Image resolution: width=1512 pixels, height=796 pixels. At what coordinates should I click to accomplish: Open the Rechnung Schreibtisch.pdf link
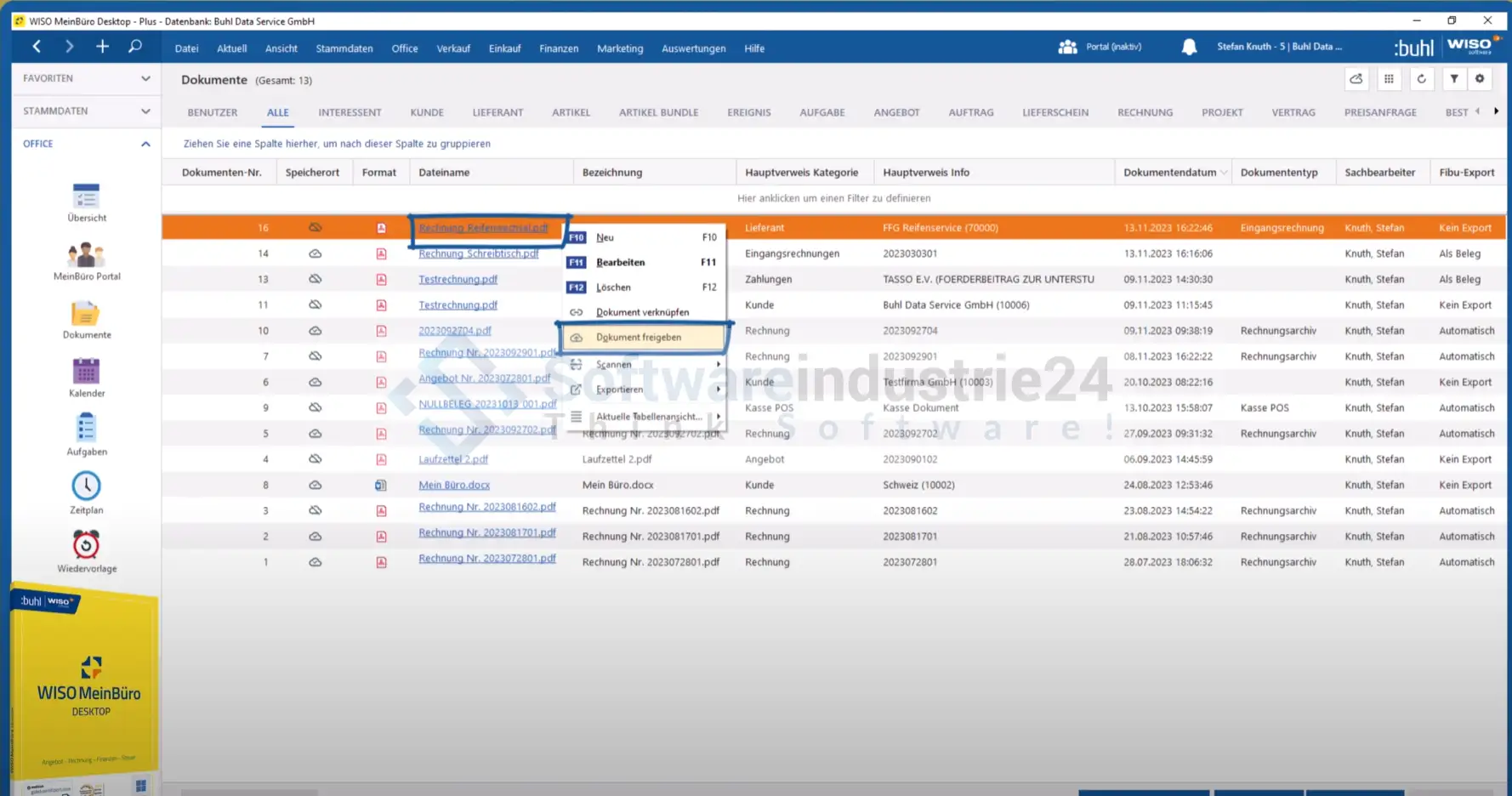(478, 253)
